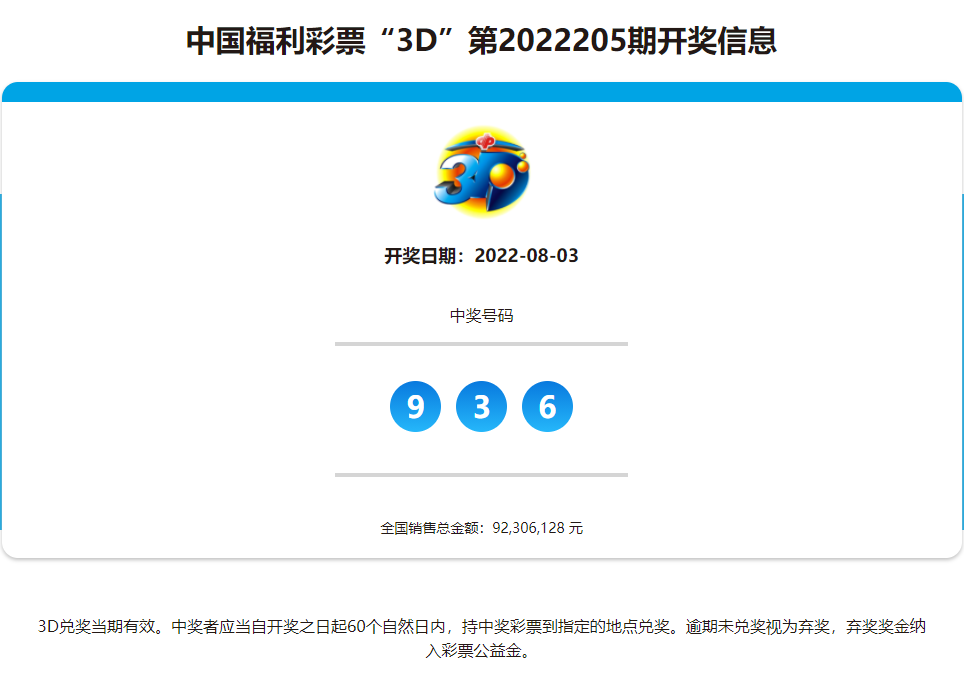
Task: Click the 60个自然日内 text in notice
Action: 402,628
